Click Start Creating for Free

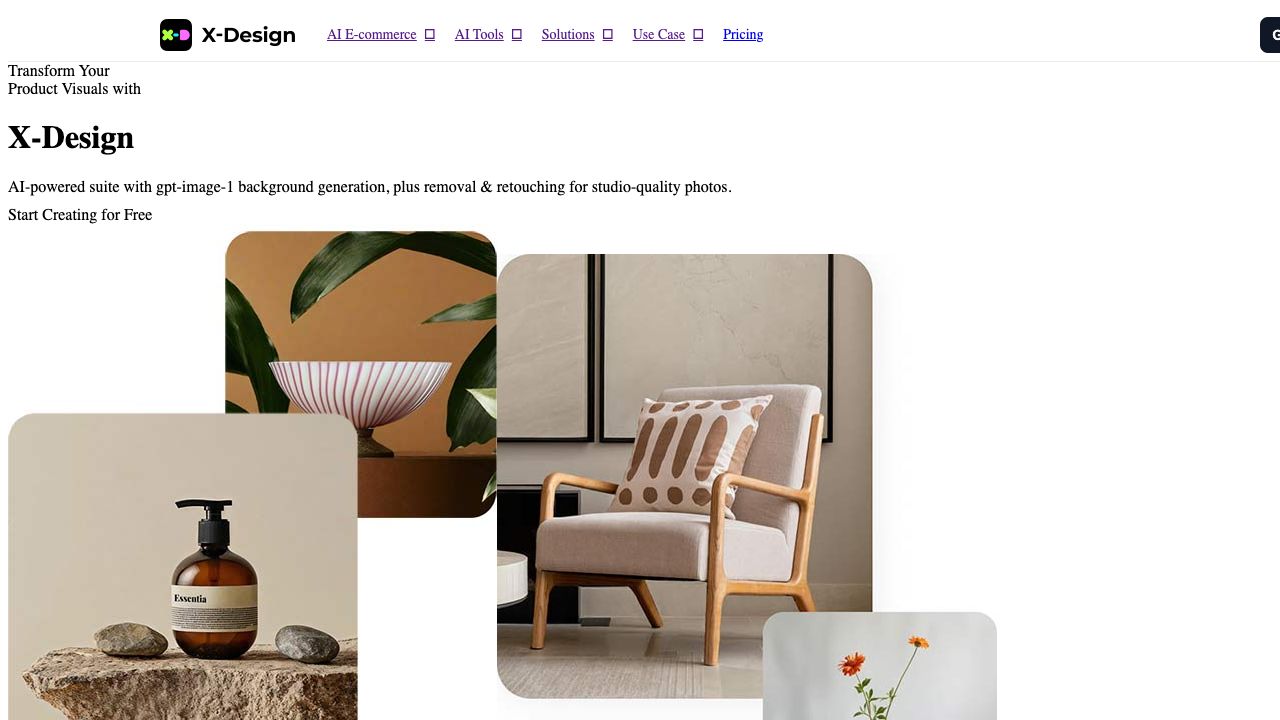pyautogui.click(x=80, y=215)
